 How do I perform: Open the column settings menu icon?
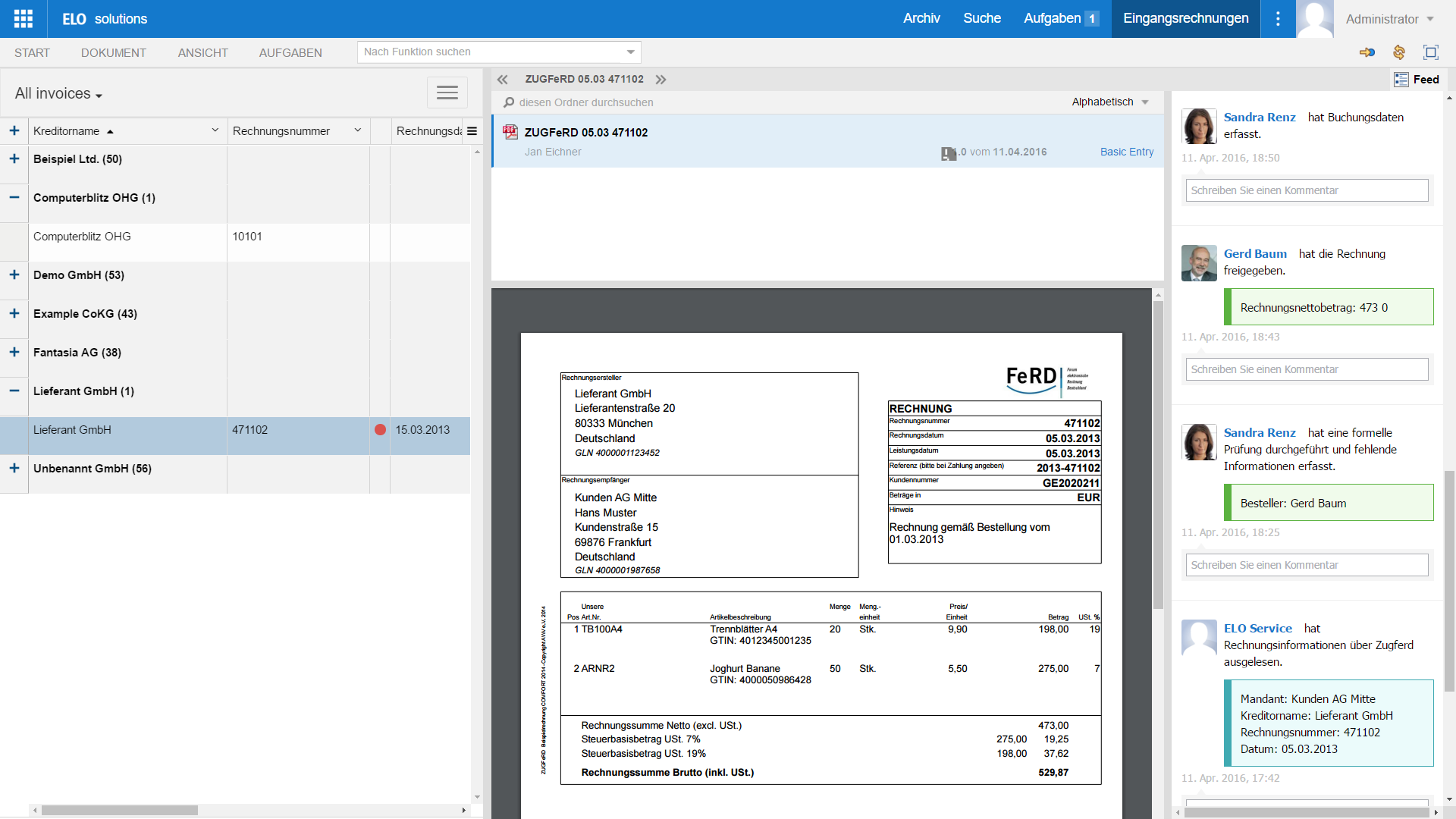[472, 131]
